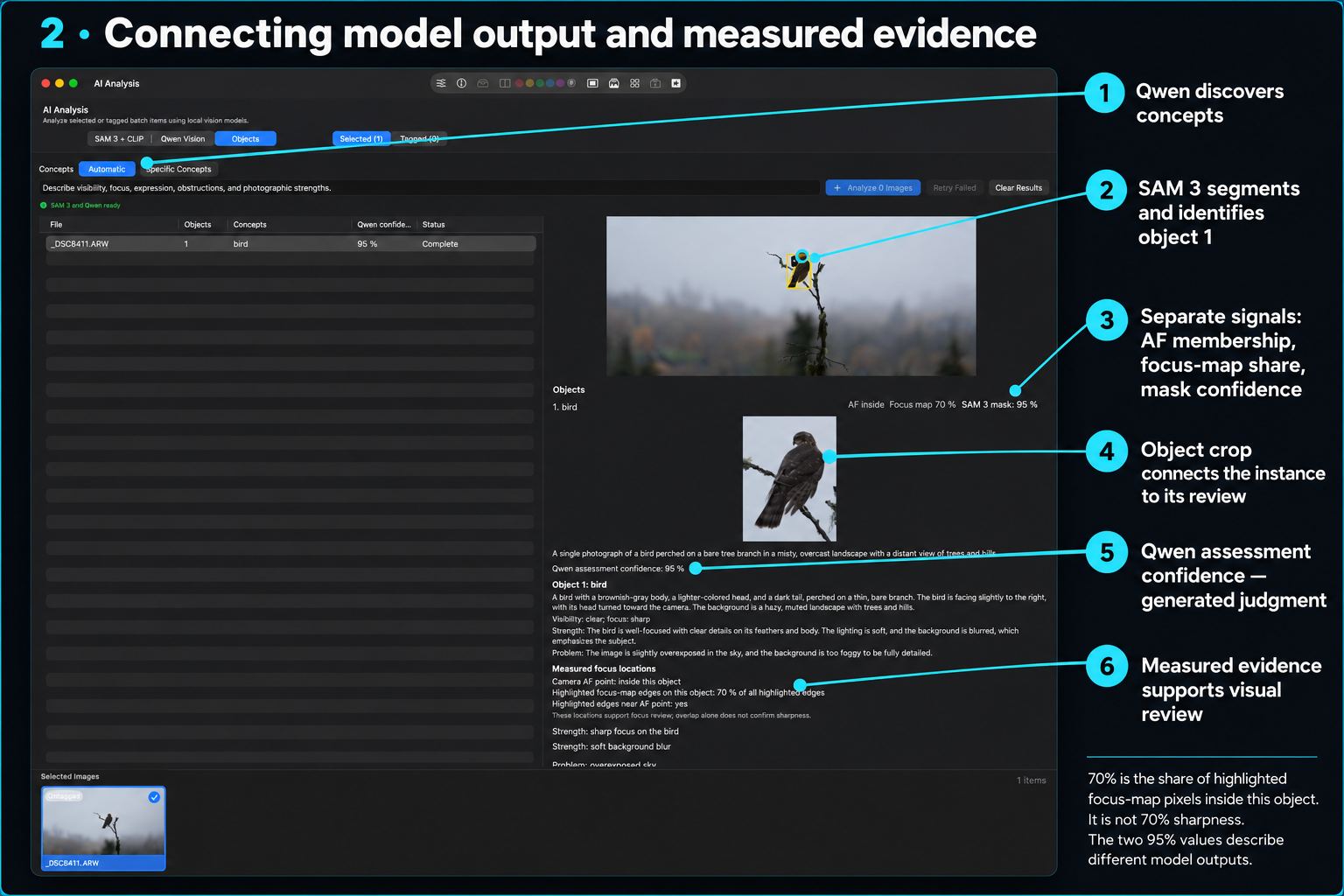Pick the blue color label
The image size is (1344, 896).
[550, 83]
